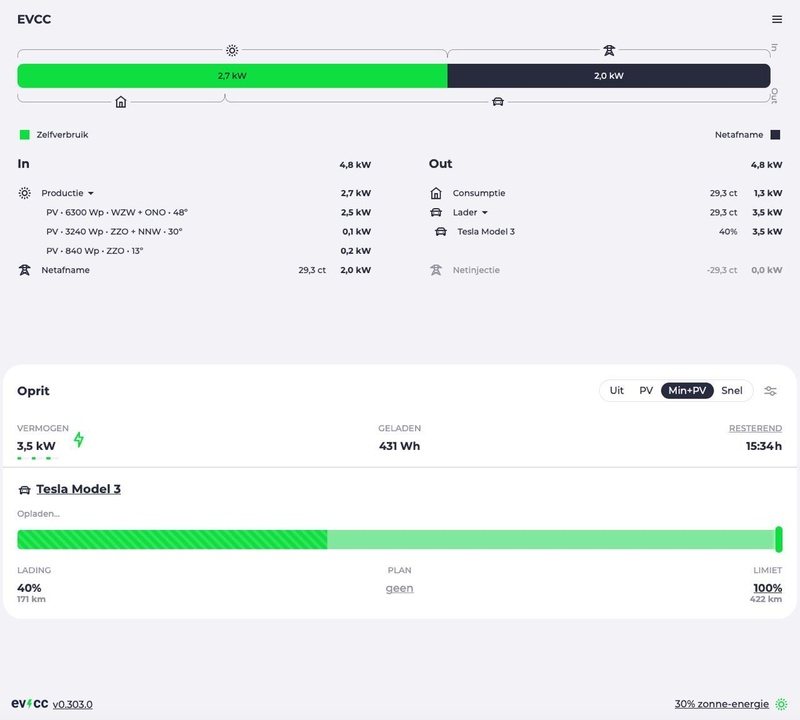Click the pylon icon beside Netafname row
This screenshot has width=800, height=720.
point(24,270)
